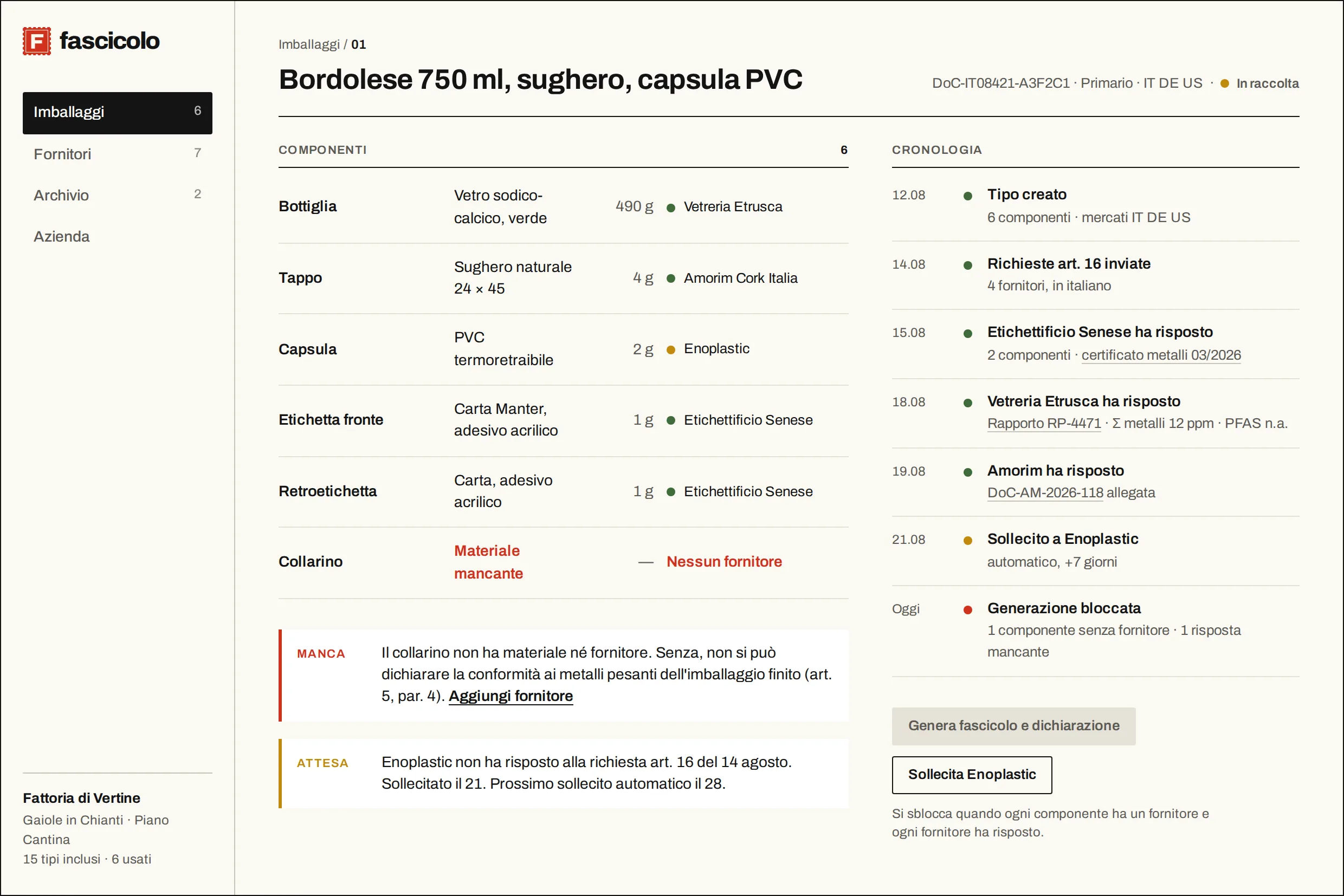
Task: Click Etichettificio Senese ha risposto entry
Action: [x=1095, y=344]
